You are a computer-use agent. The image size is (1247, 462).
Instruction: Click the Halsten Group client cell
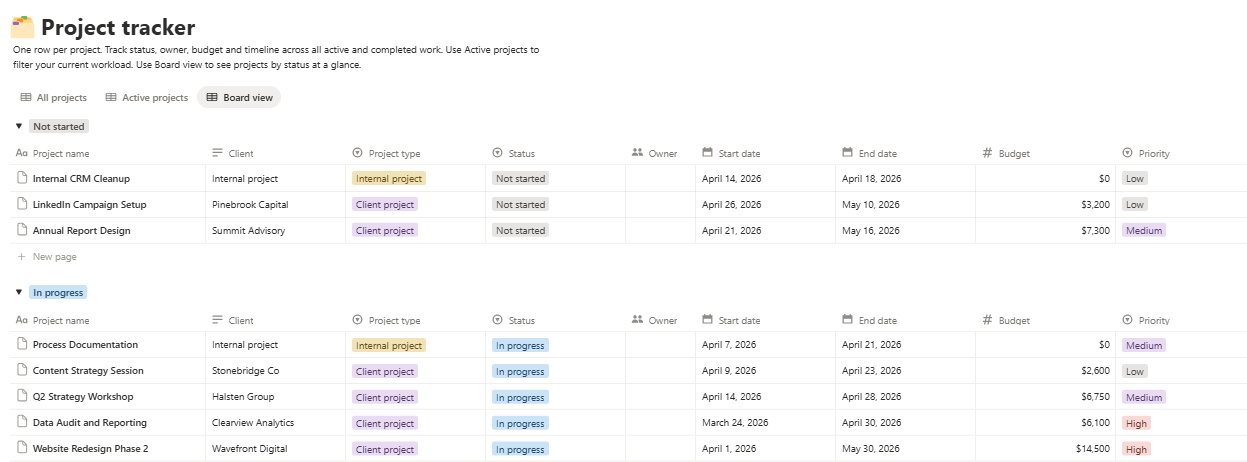click(275, 396)
